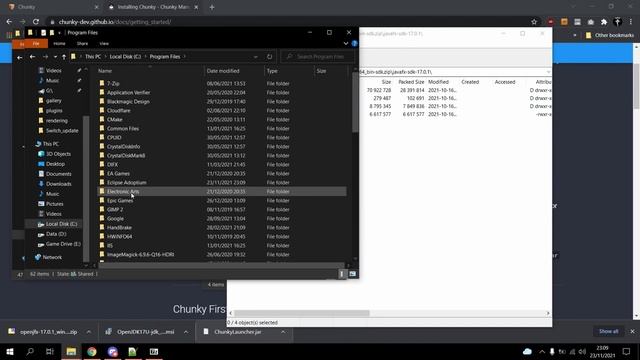Open Network in the navigation pane

52,257
